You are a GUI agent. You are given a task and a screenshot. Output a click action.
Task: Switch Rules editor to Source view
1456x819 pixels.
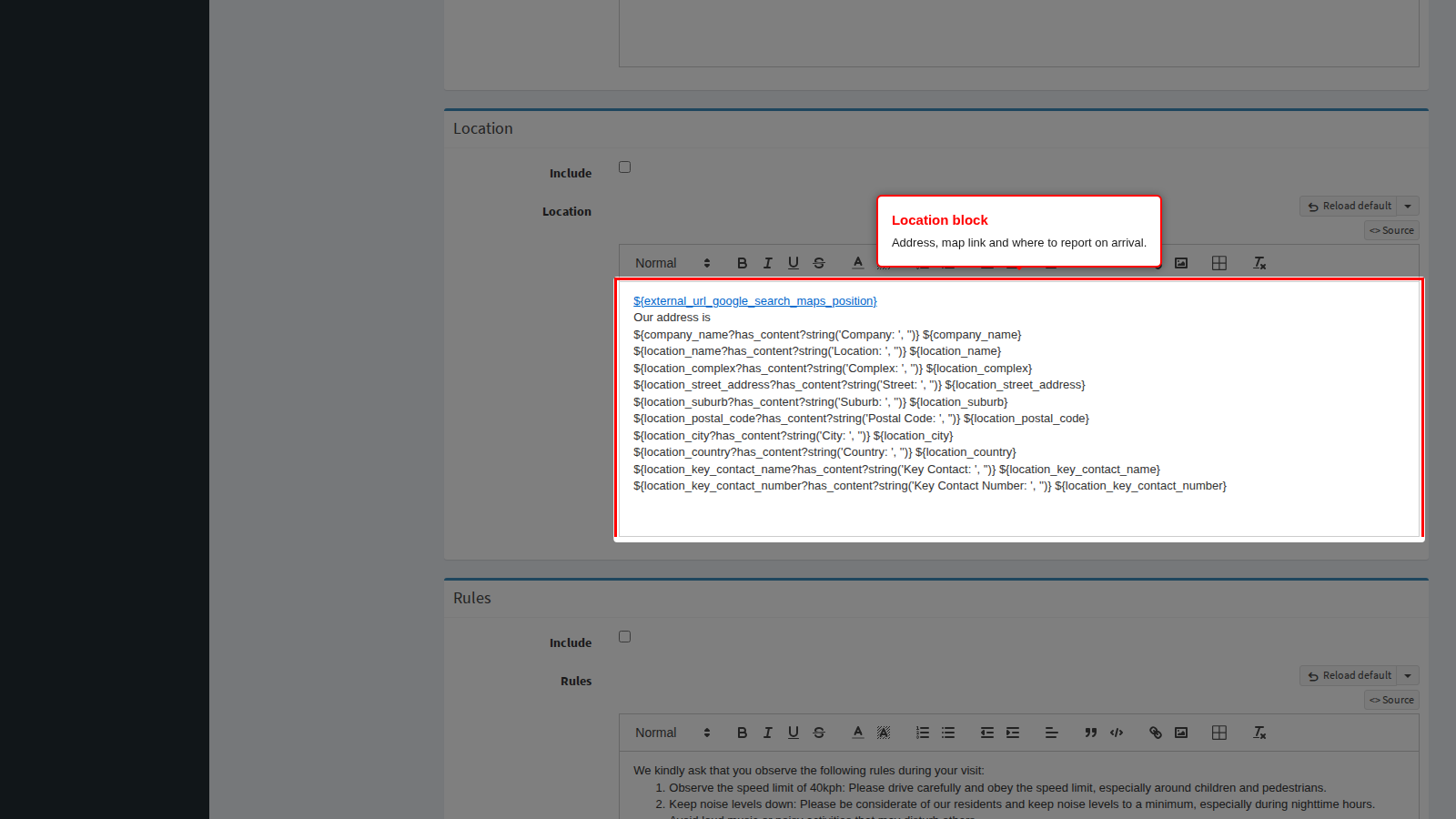1391,701
